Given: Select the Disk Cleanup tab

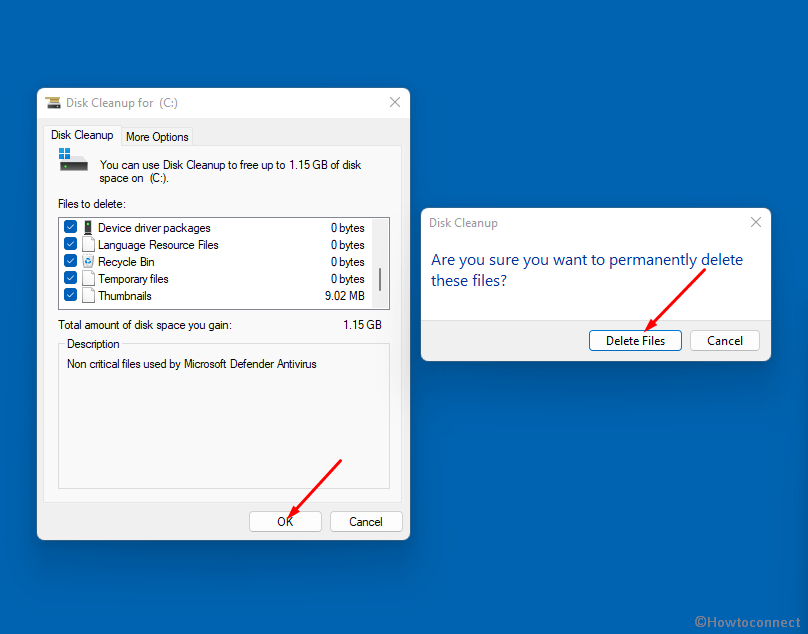Looking at the screenshot, I should (x=82, y=135).
